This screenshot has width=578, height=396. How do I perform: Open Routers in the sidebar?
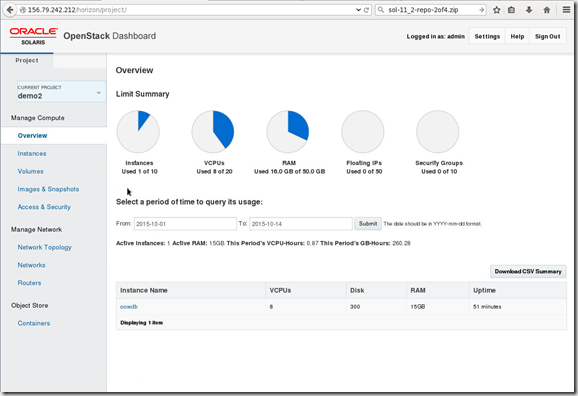coord(29,283)
